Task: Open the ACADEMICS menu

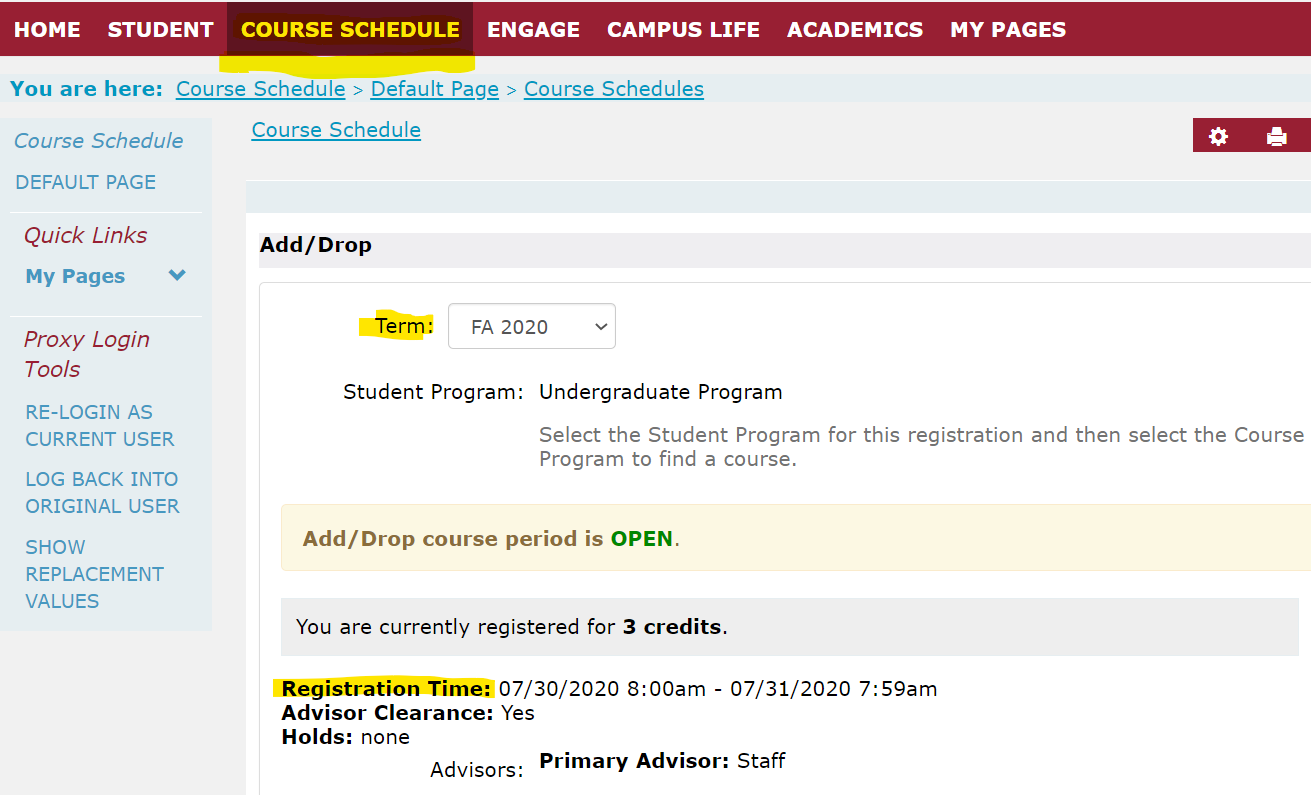Action: coord(855,30)
